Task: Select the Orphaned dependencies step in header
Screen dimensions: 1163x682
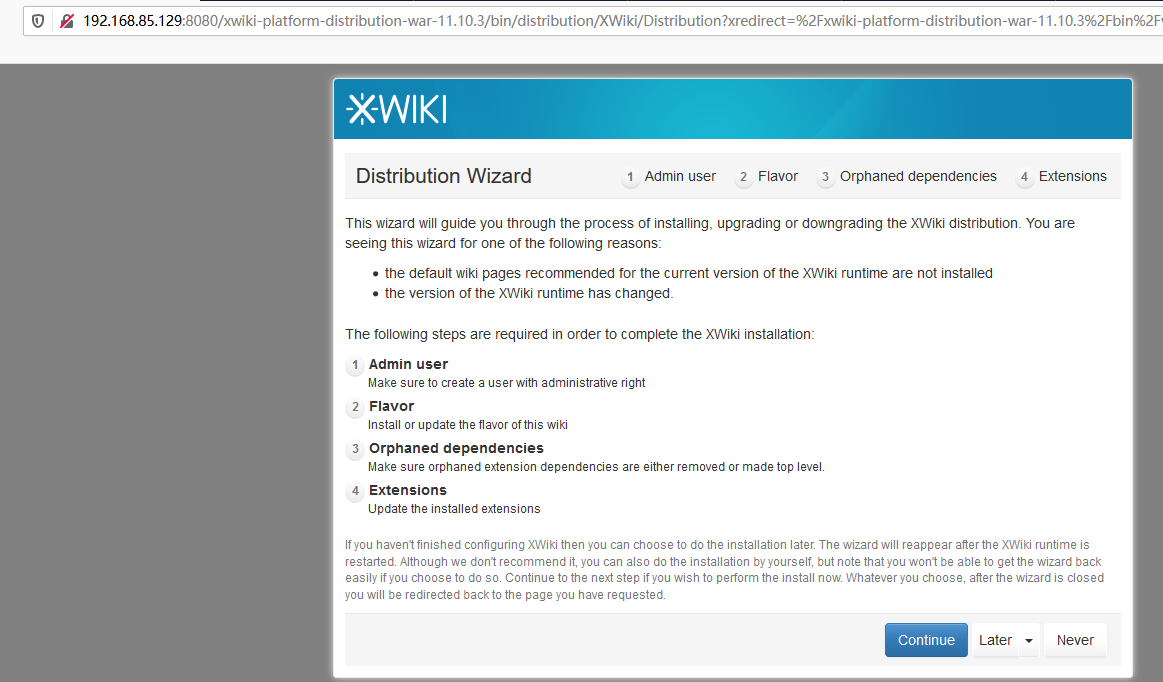Action: (907, 177)
